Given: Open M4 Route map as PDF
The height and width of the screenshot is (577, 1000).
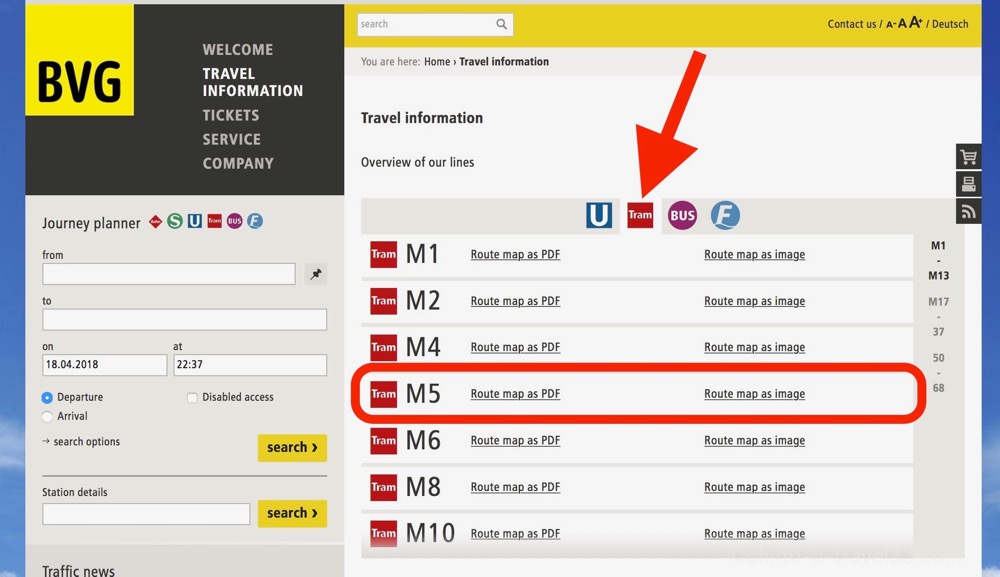Looking at the screenshot, I should tap(515, 347).
